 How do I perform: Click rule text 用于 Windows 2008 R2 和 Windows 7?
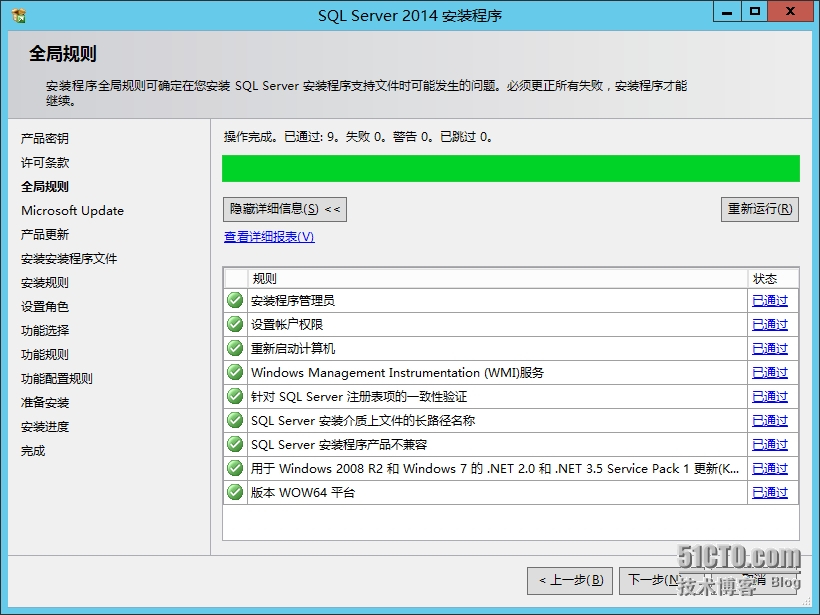pyautogui.click(x=495, y=469)
